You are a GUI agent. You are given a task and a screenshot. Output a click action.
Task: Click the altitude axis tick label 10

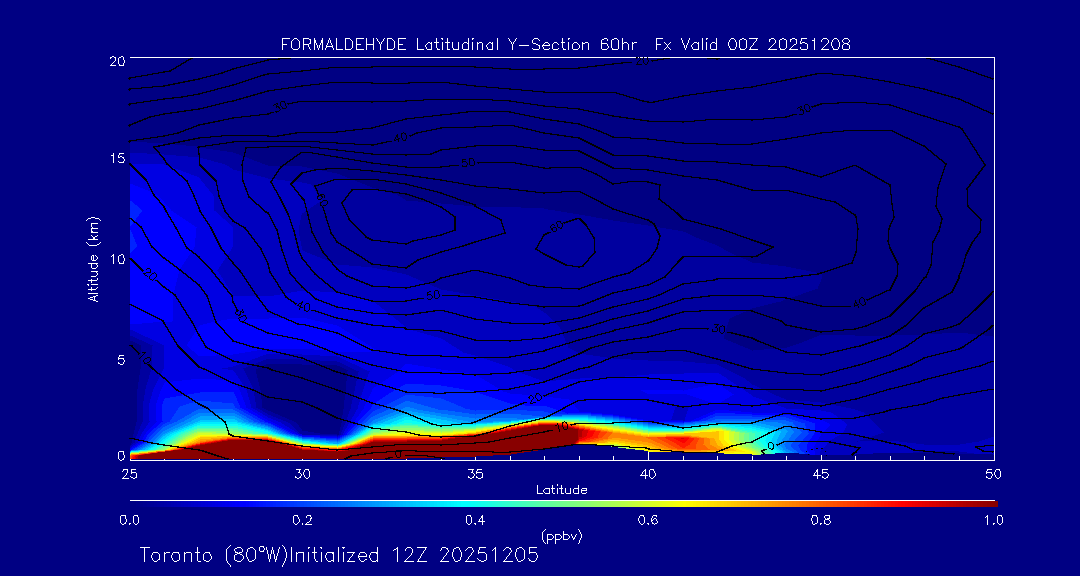click(x=116, y=258)
